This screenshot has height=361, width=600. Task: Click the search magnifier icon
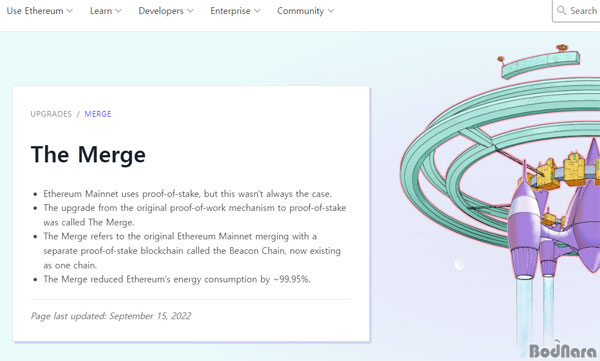(561, 10)
